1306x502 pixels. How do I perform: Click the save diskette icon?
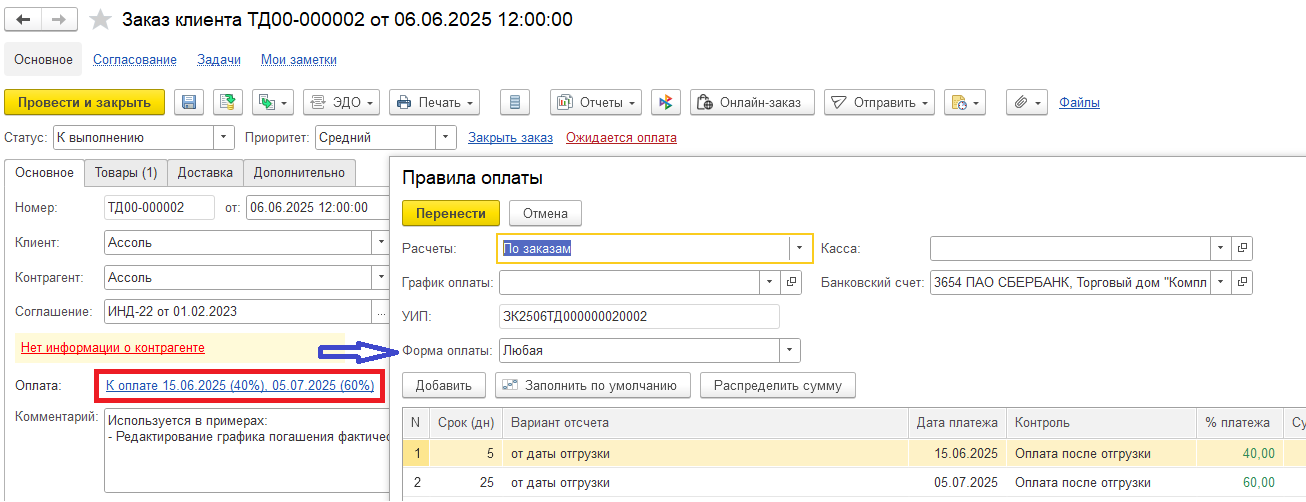(189, 102)
